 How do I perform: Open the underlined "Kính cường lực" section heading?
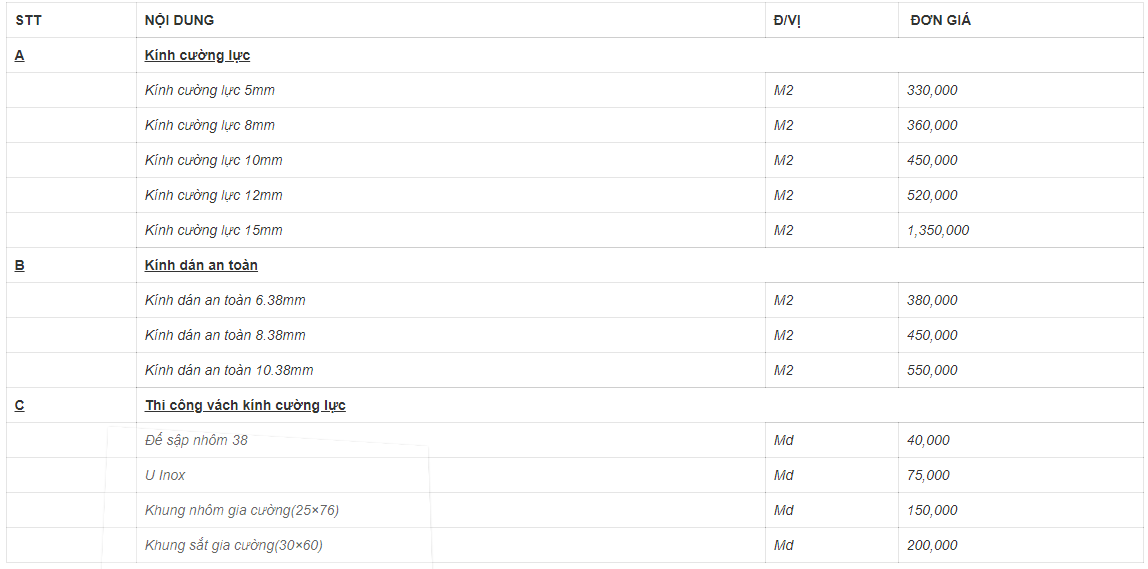pyautogui.click(x=197, y=55)
